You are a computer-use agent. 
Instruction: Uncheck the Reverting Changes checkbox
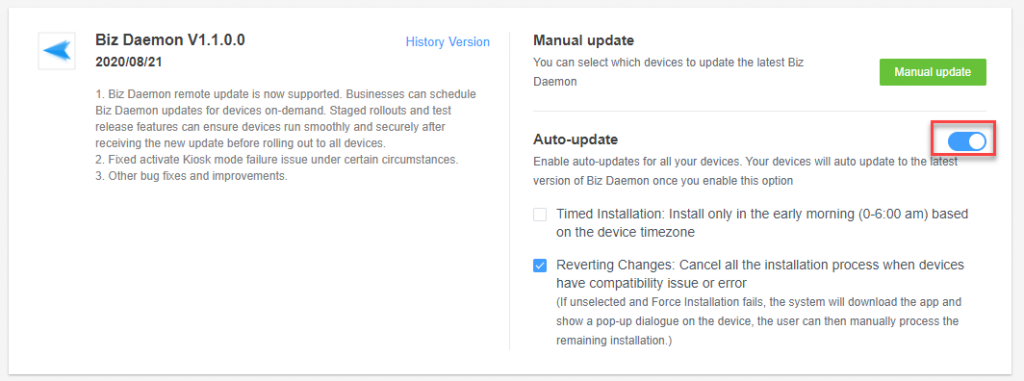pos(539,266)
